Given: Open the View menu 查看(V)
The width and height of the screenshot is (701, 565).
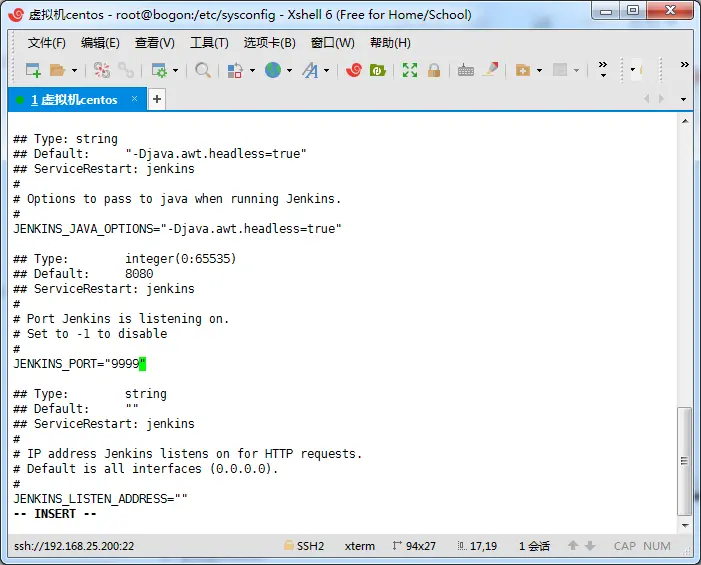Looking at the screenshot, I should (155, 43).
